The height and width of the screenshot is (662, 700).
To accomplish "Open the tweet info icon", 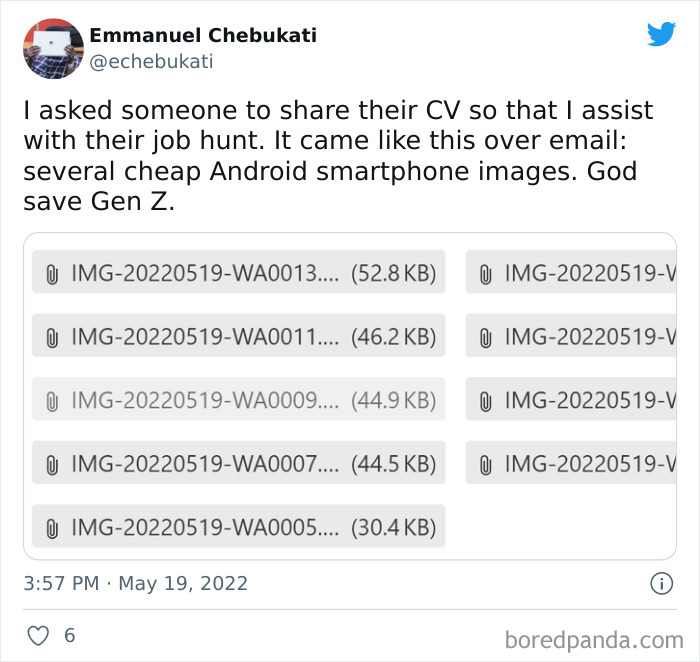I will click(x=661, y=583).
